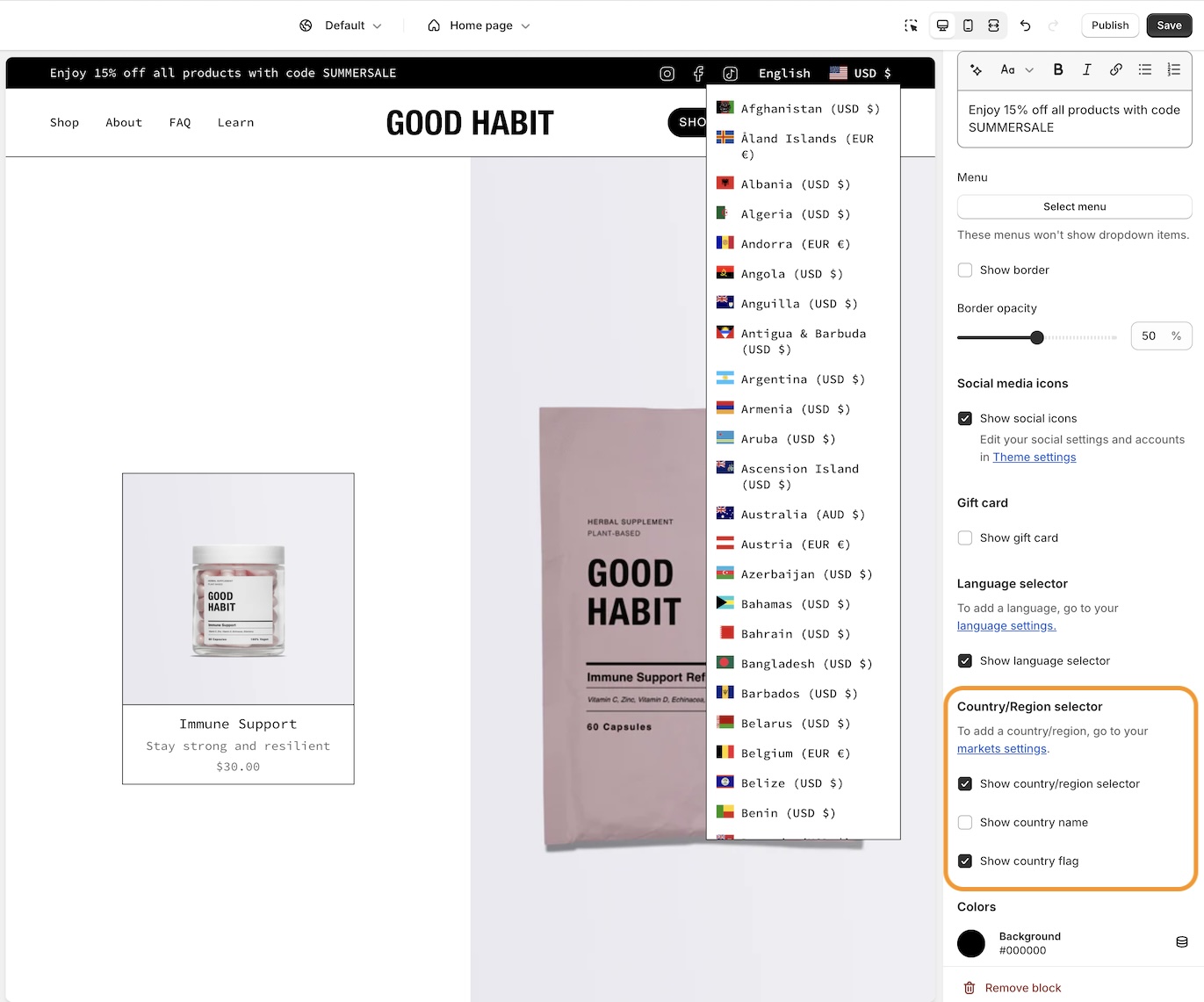Click the Border opacity slider handle

click(x=1037, y=337)
